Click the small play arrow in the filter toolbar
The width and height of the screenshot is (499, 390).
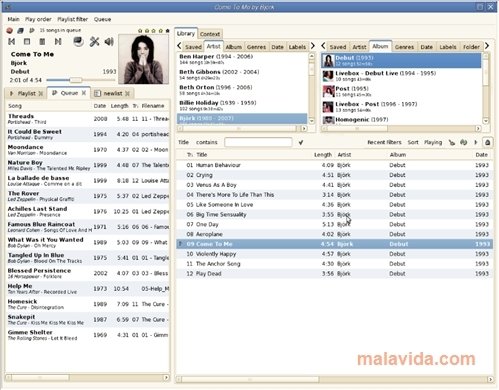point(476,142)
